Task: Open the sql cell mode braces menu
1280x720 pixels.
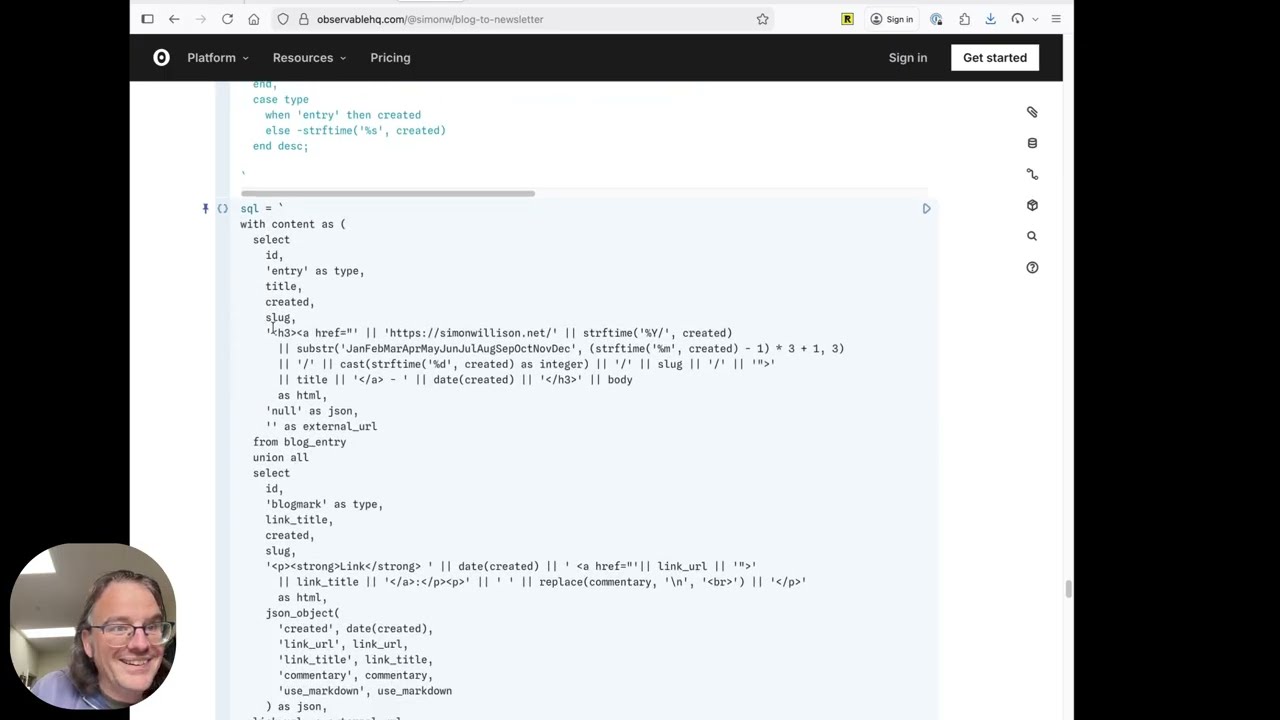Action: 222,208
